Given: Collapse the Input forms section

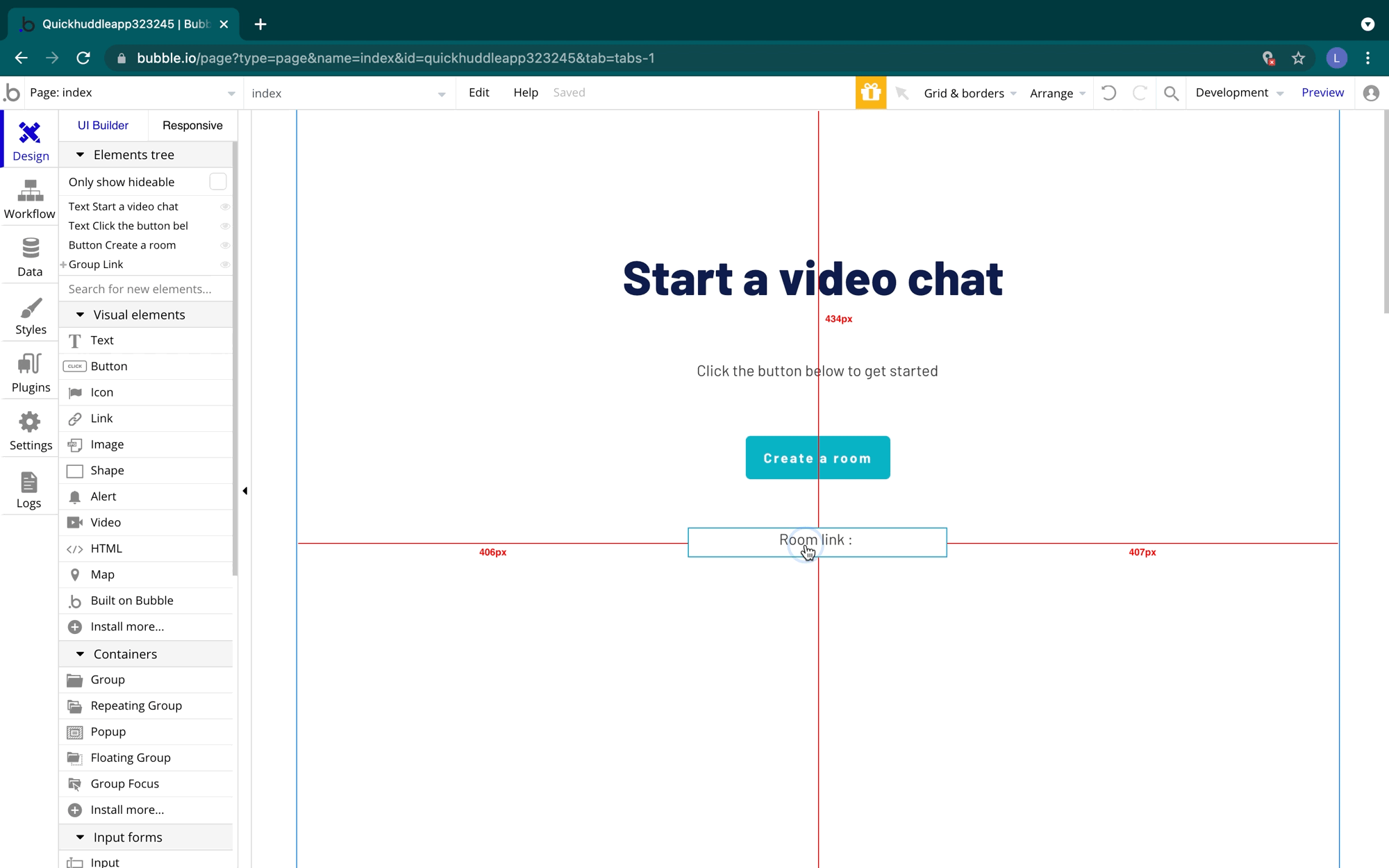Looking at the screenshot, I should click(80, 837).
